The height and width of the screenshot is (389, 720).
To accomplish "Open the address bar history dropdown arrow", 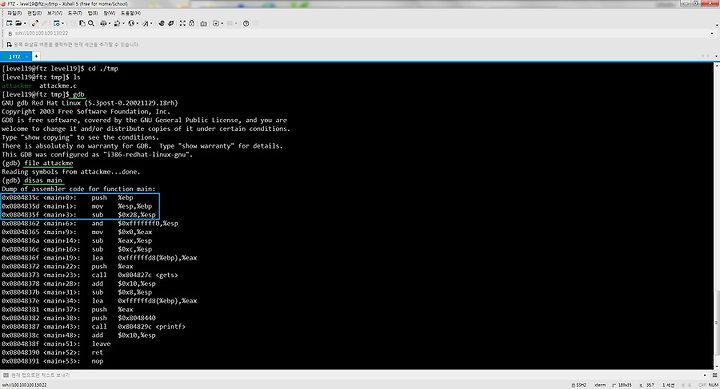I will pyautogui.click(x=713, y=33).
